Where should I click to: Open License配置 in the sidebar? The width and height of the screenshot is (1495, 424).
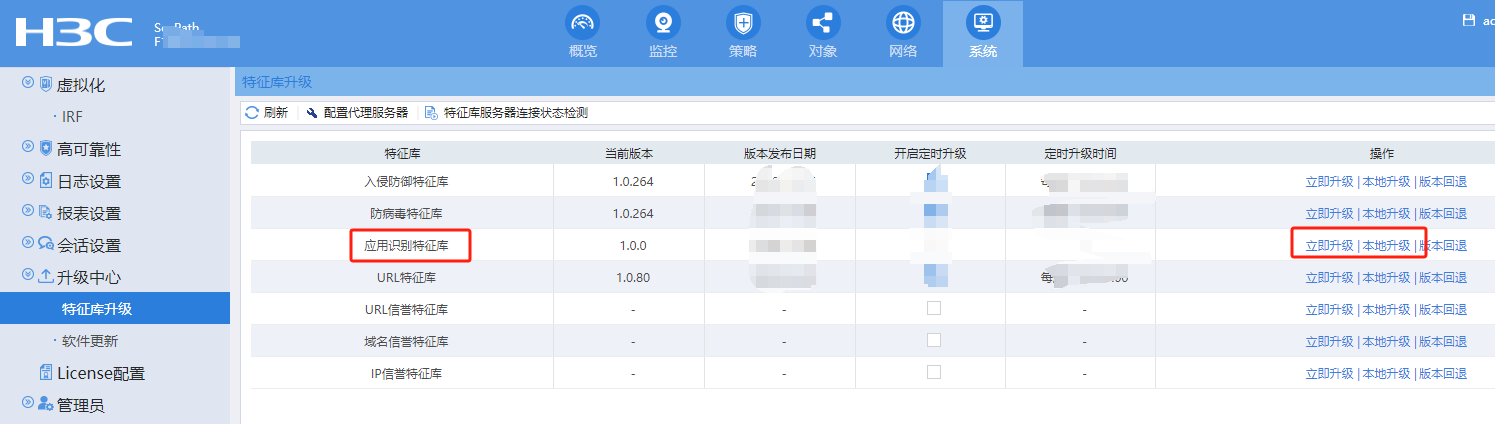point(100,373)
